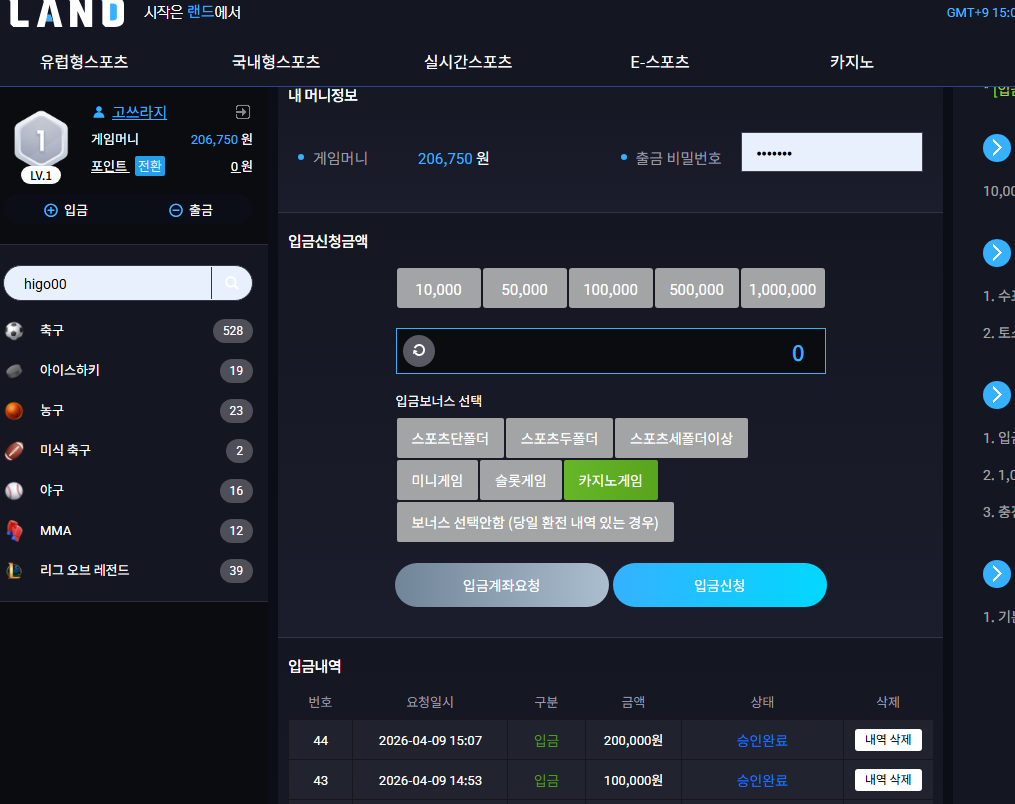Open the MMA boxing glove icon
Screen dimensions: 1015x804
14,531
